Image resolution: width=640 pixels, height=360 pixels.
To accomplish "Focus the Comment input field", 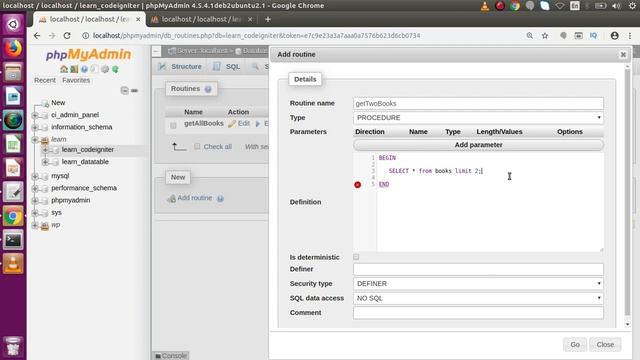I will tap(478, 313).
